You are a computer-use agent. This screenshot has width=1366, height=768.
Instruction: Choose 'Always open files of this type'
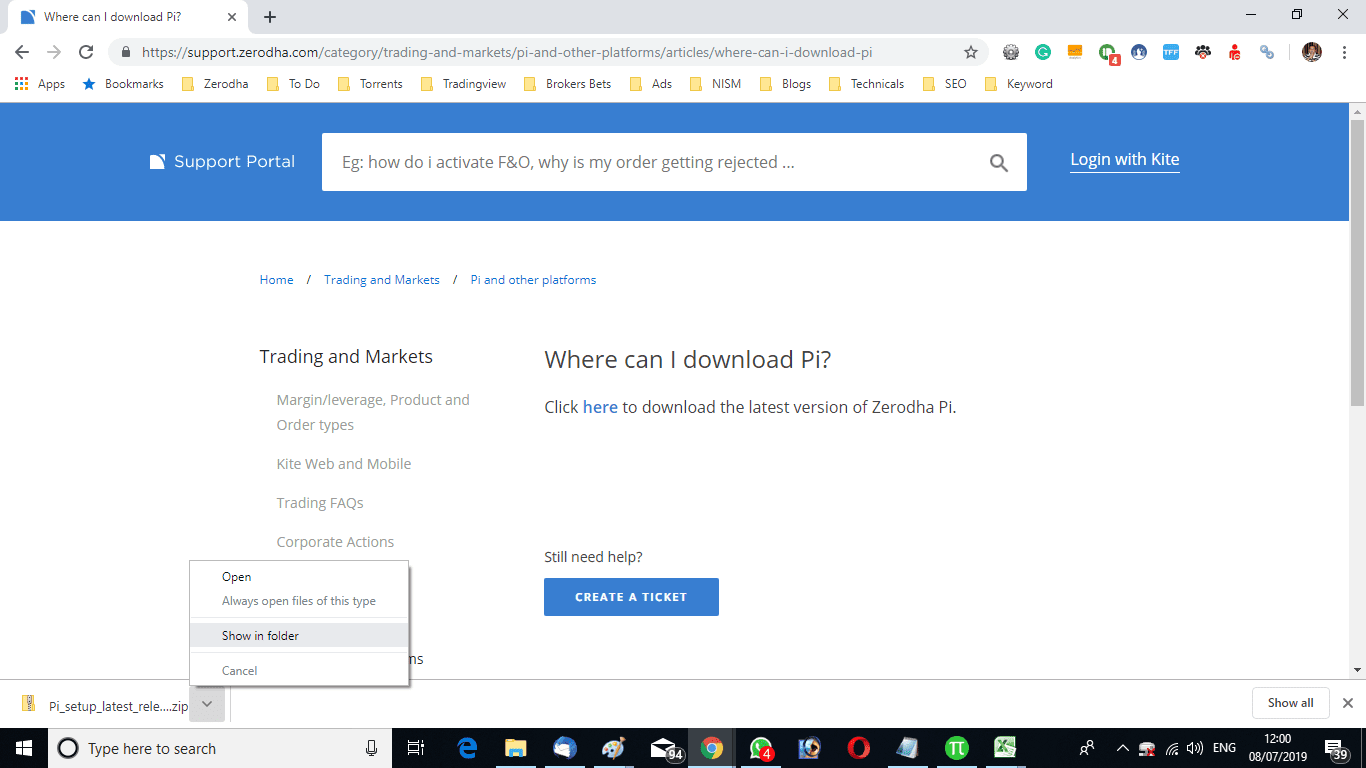(299, 601)
